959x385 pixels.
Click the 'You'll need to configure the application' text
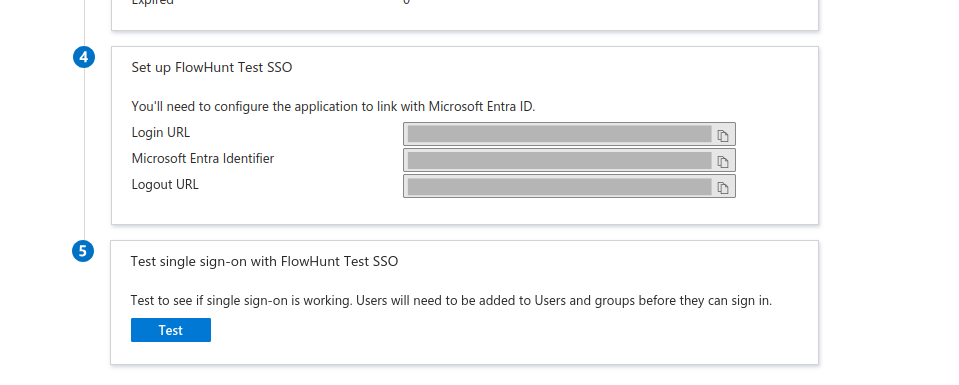click(333, 107)
